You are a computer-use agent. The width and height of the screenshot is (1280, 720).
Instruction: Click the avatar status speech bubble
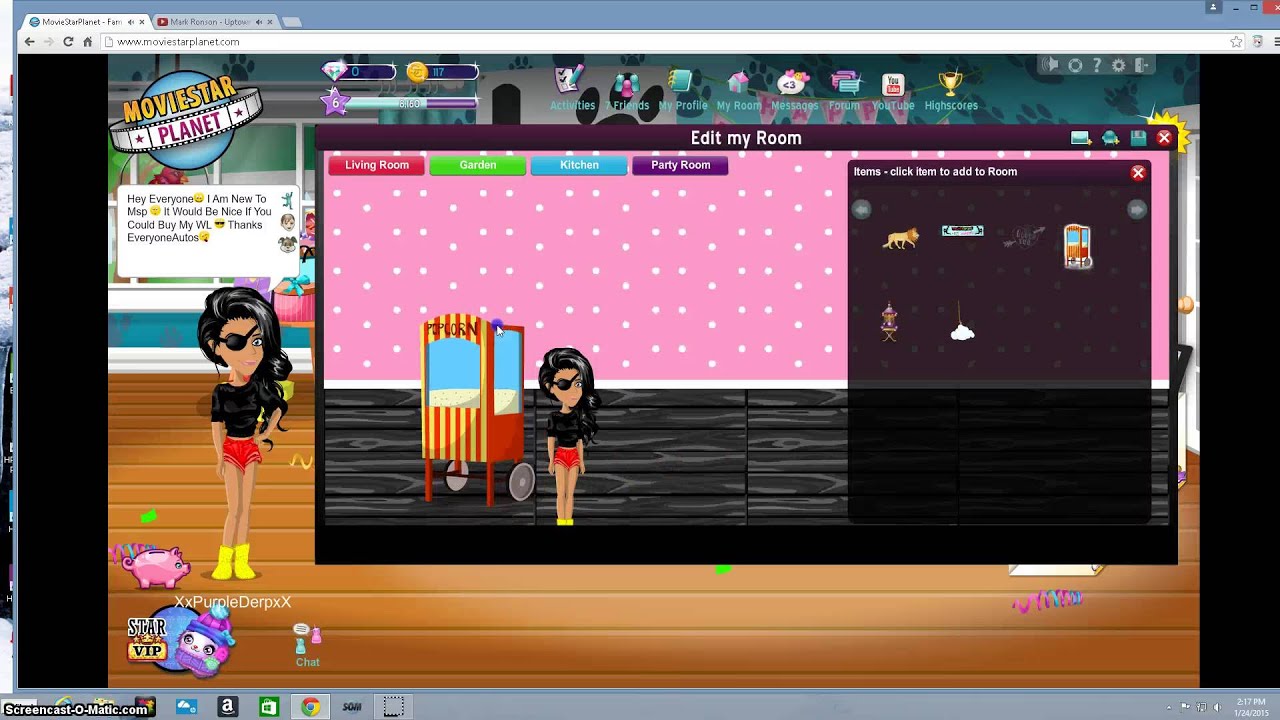click(x=208, y=231)
